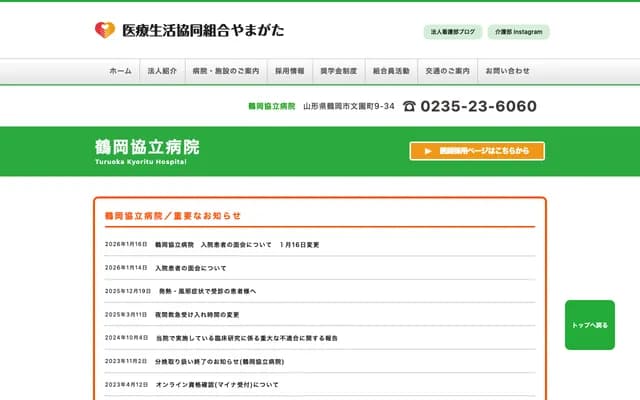Screen dimensions: 640x400
Task: Open the 2026年1月14日 入院患者の面会について notice
Action: coord(190,268)
